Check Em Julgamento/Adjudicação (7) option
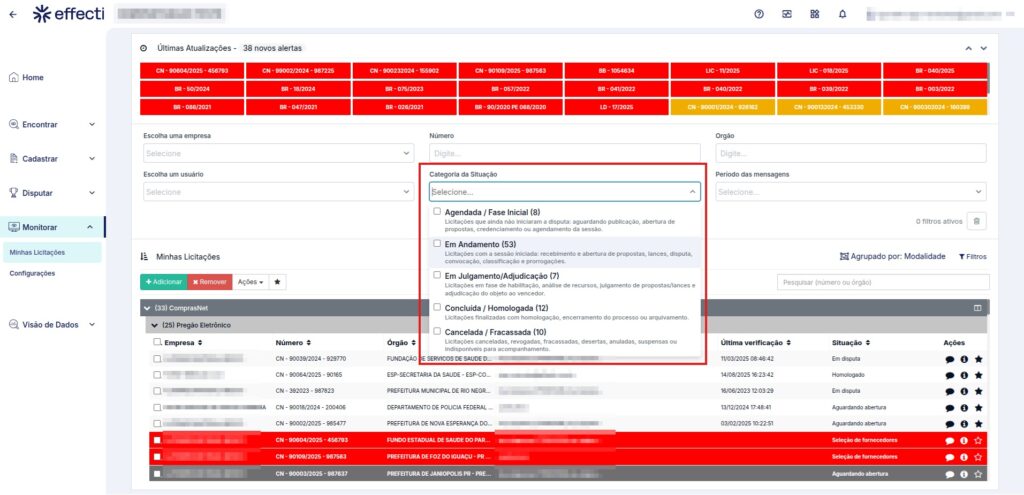1024x495 pixels. click(437, 275)
